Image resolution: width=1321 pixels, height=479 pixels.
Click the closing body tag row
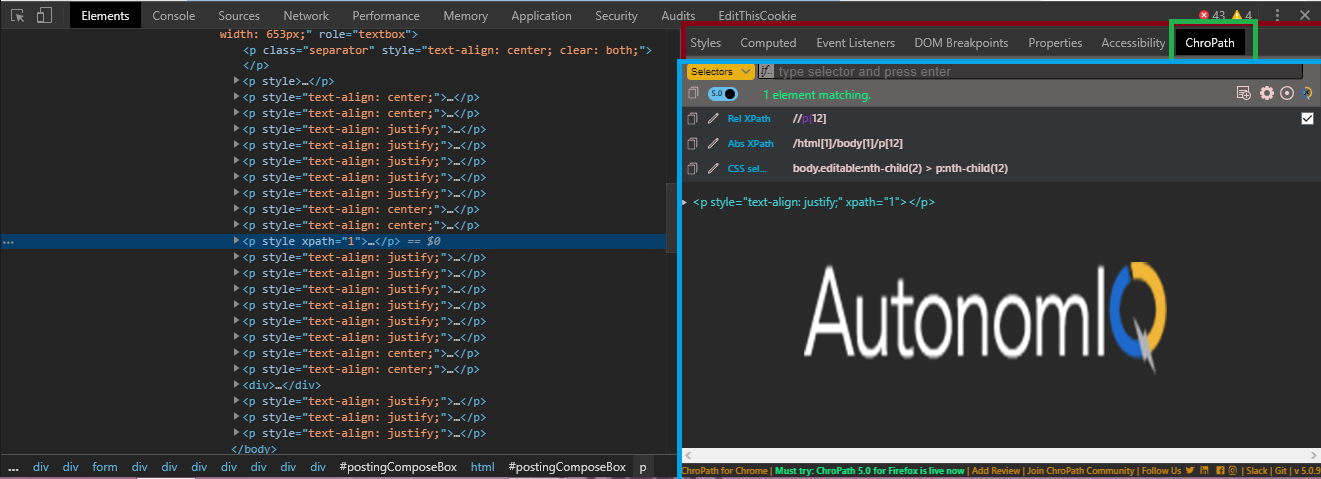(254, 449)
